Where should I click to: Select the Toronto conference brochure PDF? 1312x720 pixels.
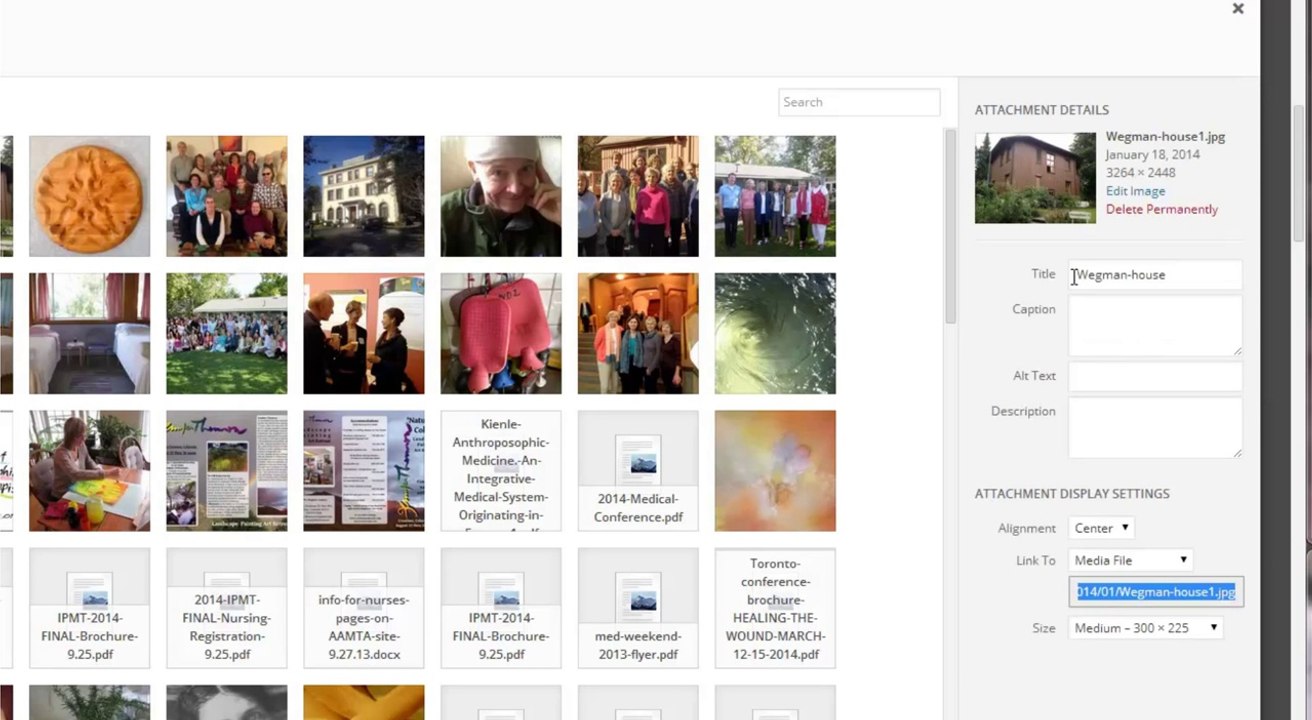point(775,607)
